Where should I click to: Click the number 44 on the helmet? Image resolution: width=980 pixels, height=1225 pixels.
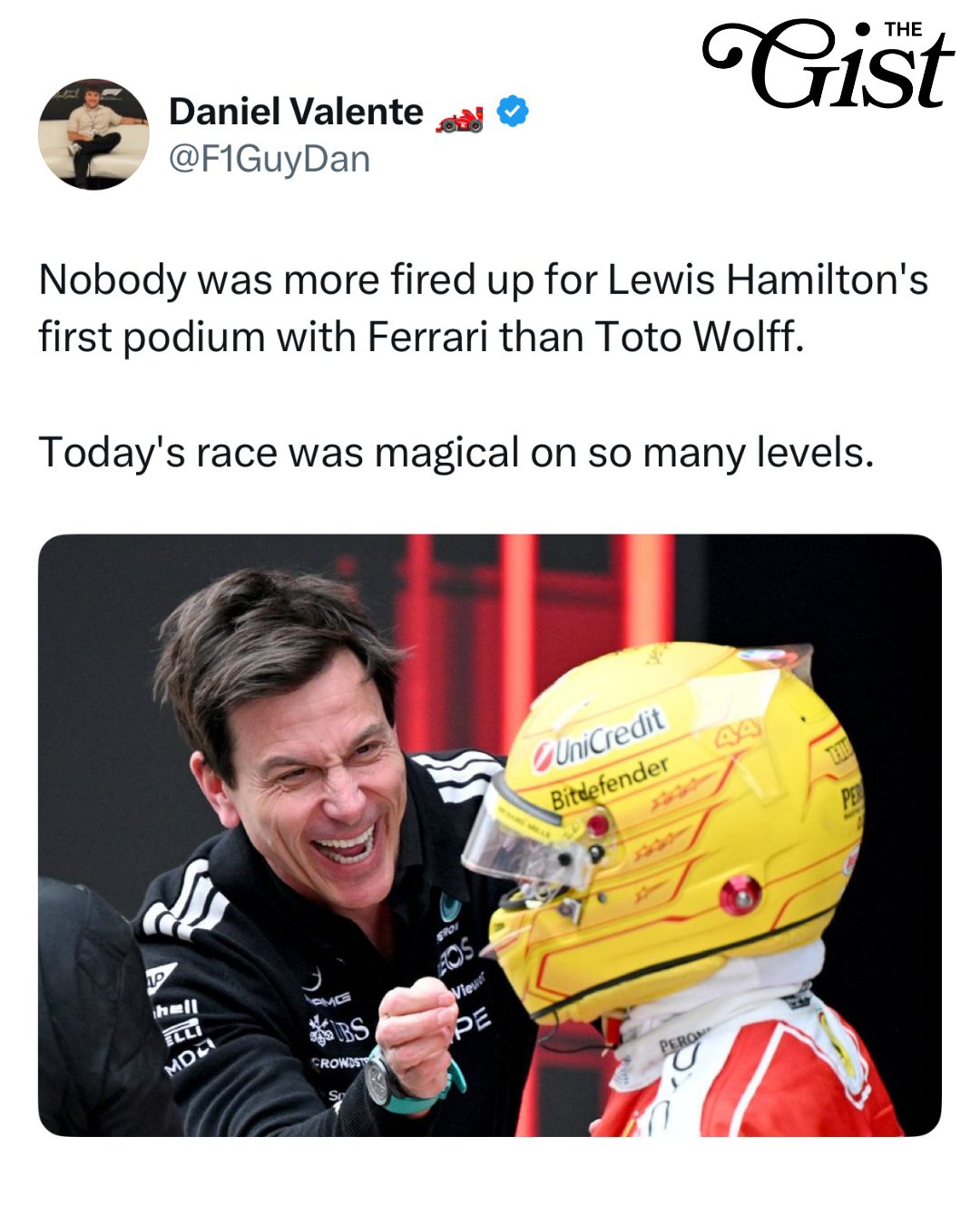(738, 732)
